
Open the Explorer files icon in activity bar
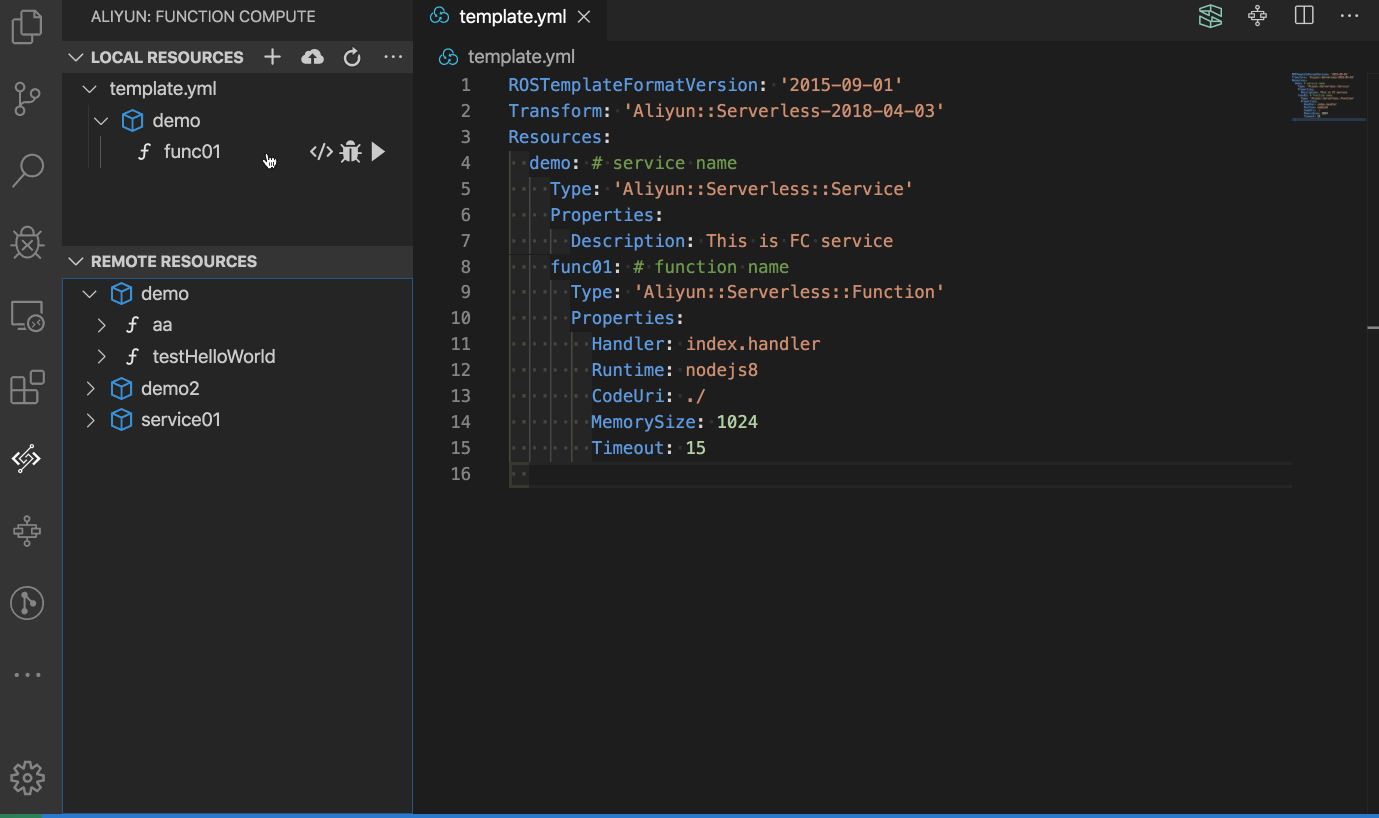coord(27,26)
